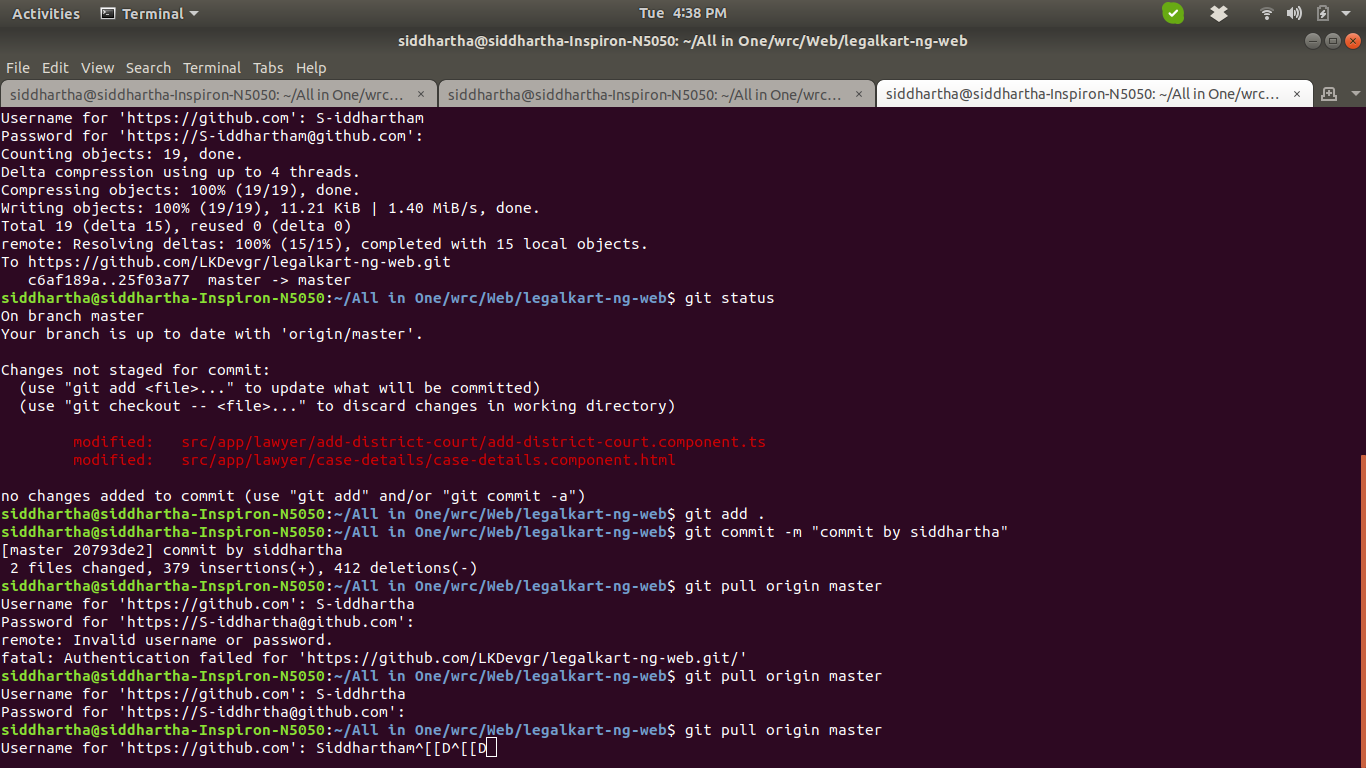Switch to the first terminal tab
This screenshot has width=1366, height=768.
(203, 94)
